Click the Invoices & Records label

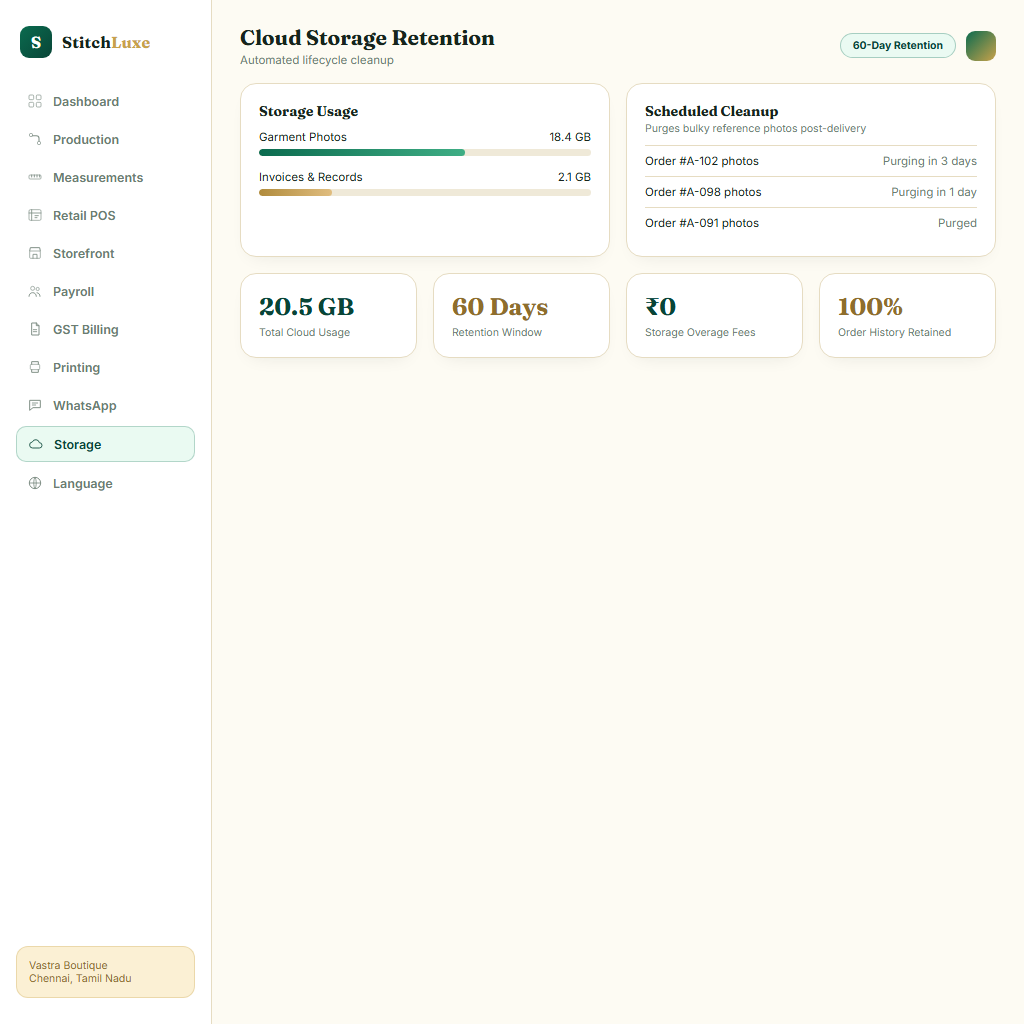click(310, 177)
